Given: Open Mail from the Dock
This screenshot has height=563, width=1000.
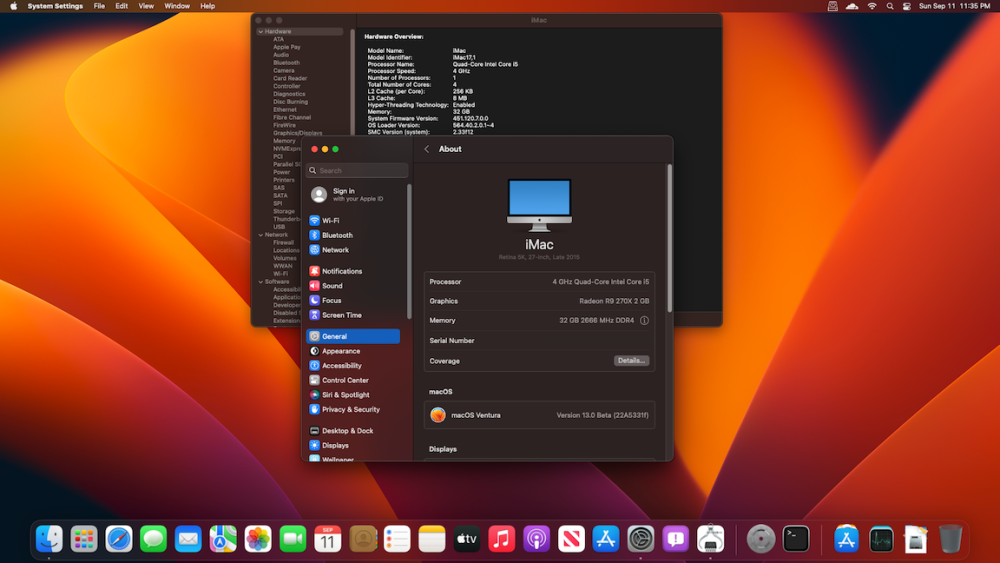Looking at the screenshot, I should (x=188, y=539).
